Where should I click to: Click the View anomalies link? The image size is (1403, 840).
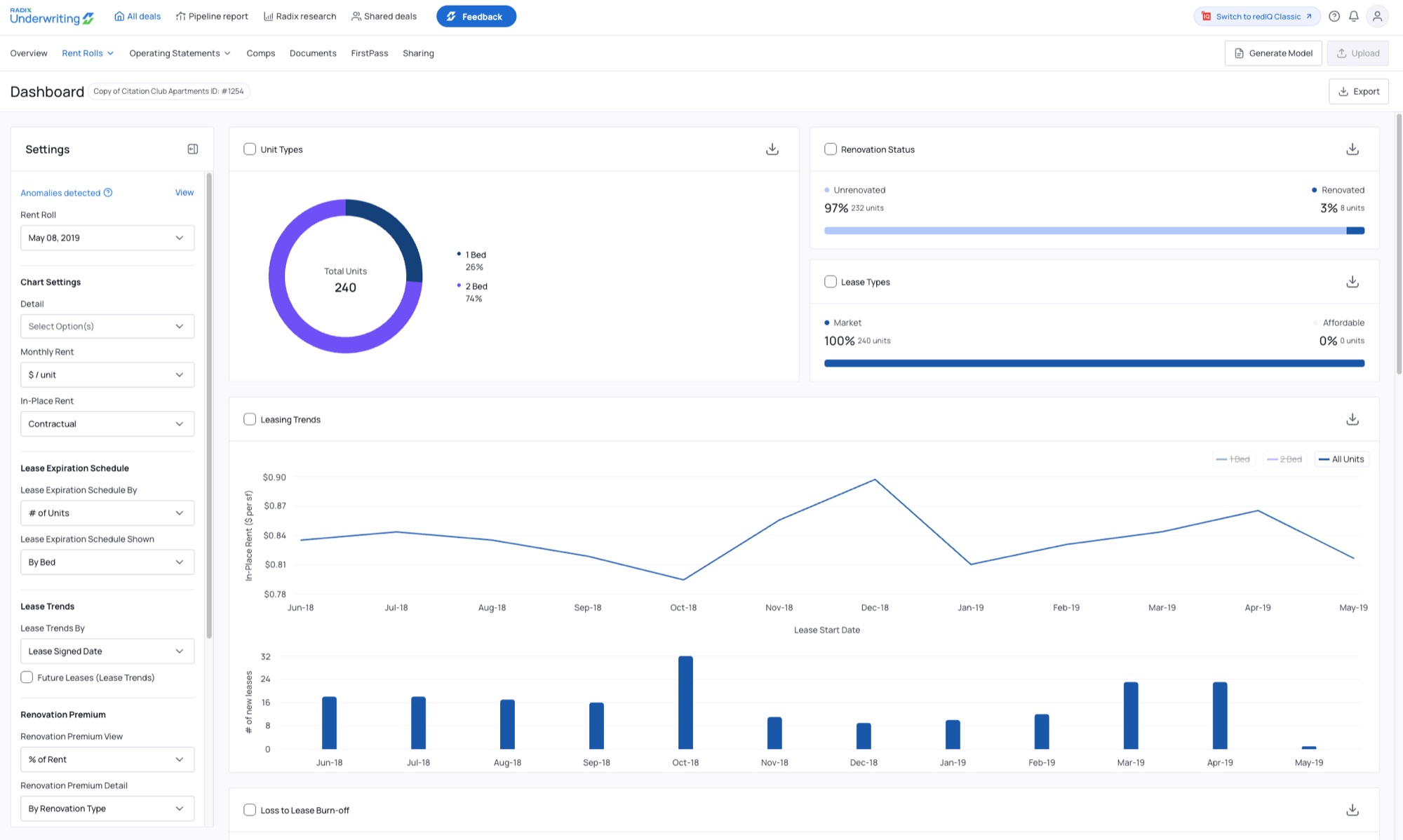pyautogui.click(x=184, y=192)
